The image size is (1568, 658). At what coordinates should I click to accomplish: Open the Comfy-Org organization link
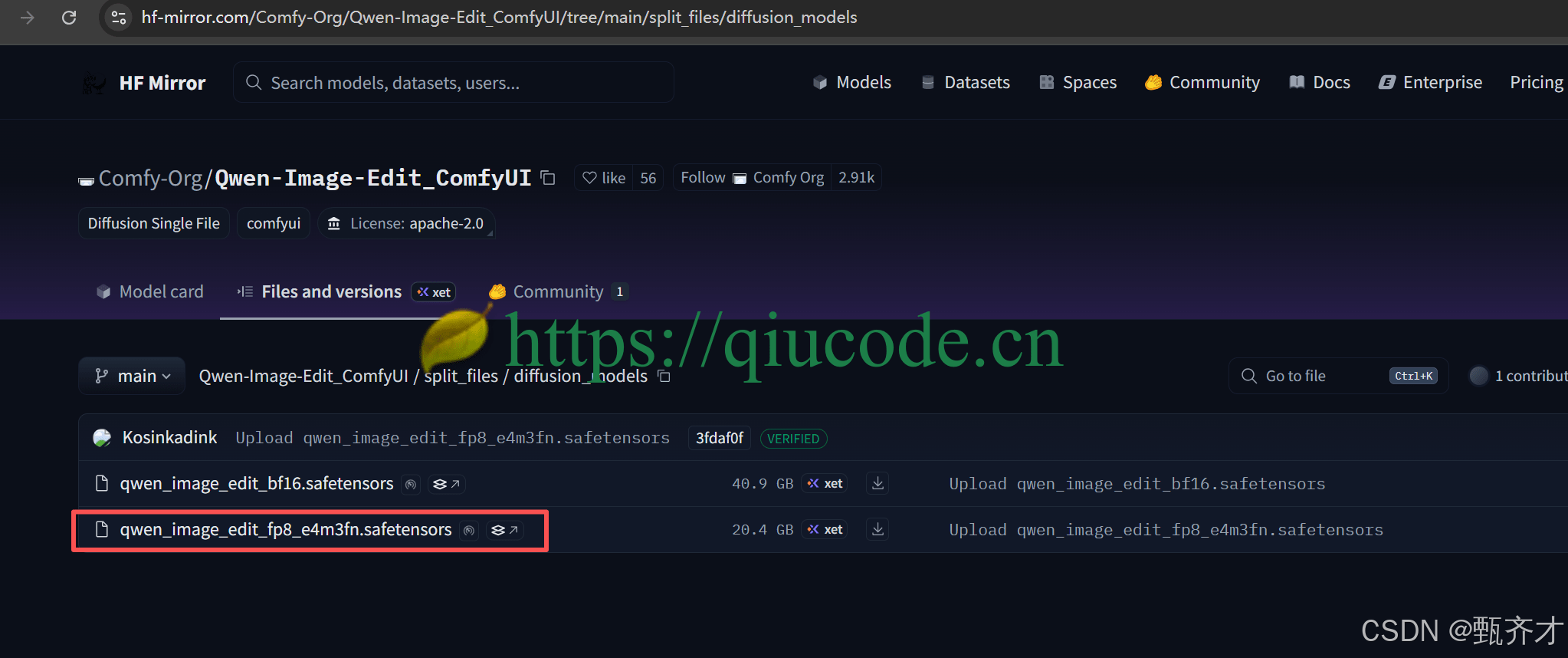point(150,178)
